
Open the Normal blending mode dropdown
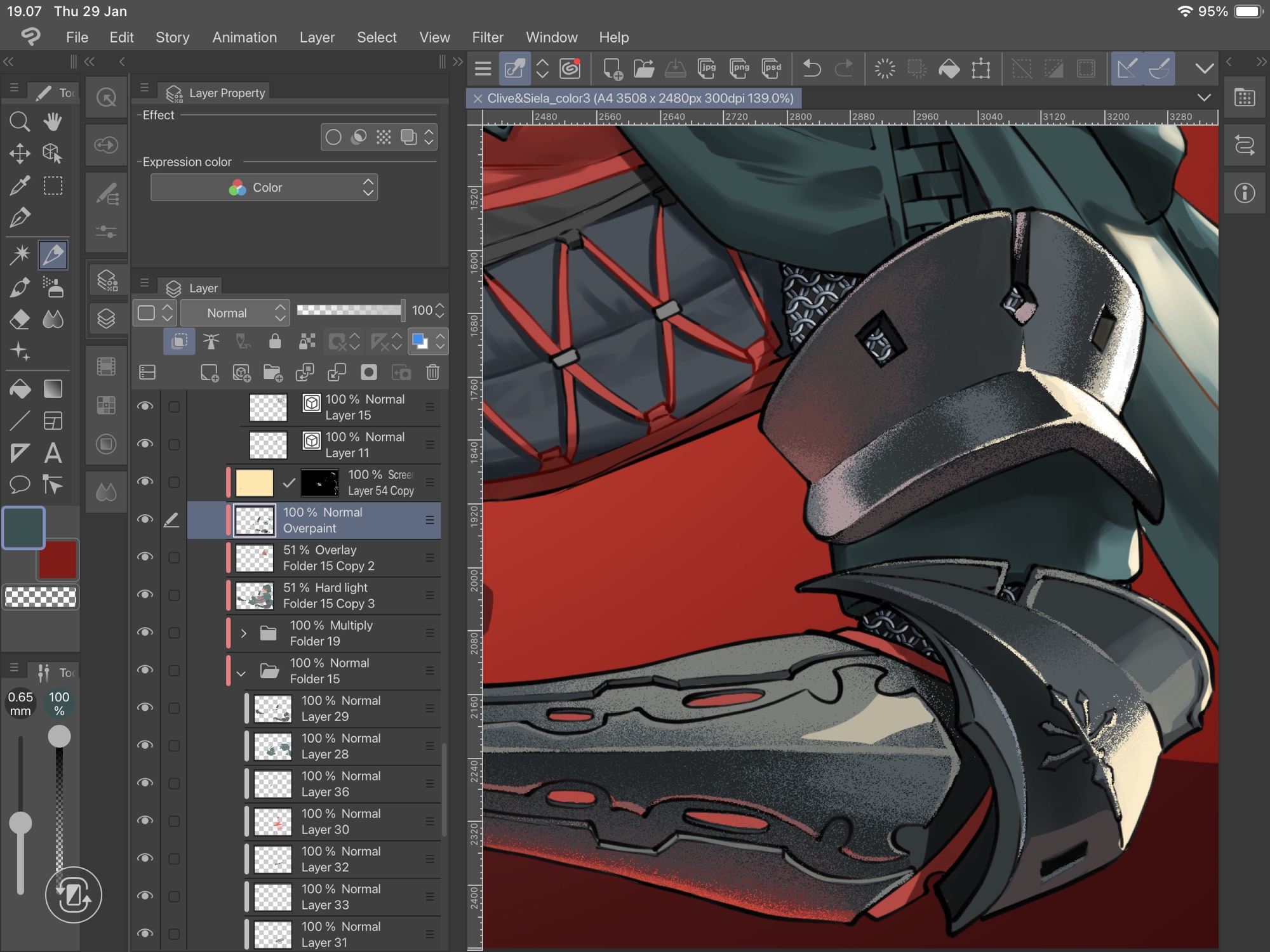[235, 313]
